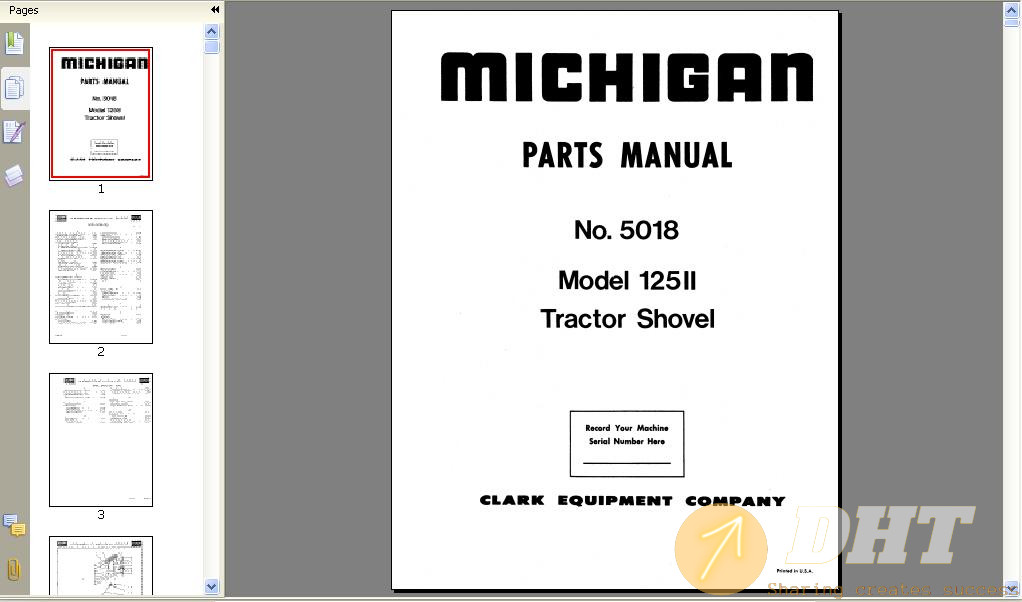Click the page number label "2" under thumbnail
This screenshot has width=1022, height=602.
point(101,352)
